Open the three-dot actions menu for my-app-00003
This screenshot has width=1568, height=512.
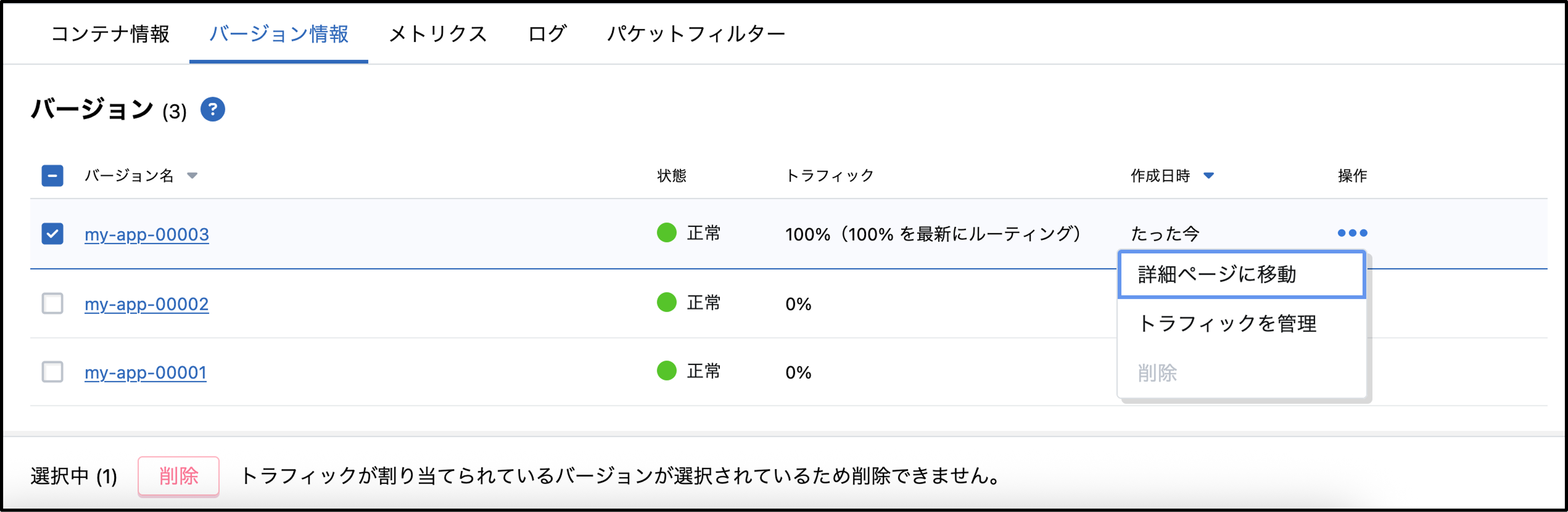[x=1352, y=233]
